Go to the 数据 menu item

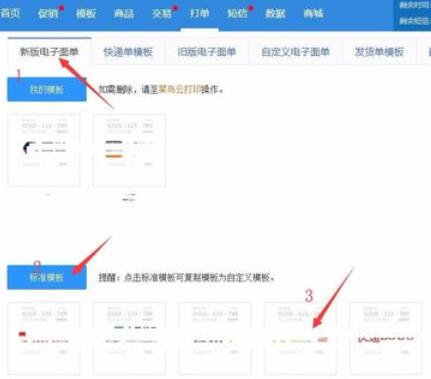275,13
